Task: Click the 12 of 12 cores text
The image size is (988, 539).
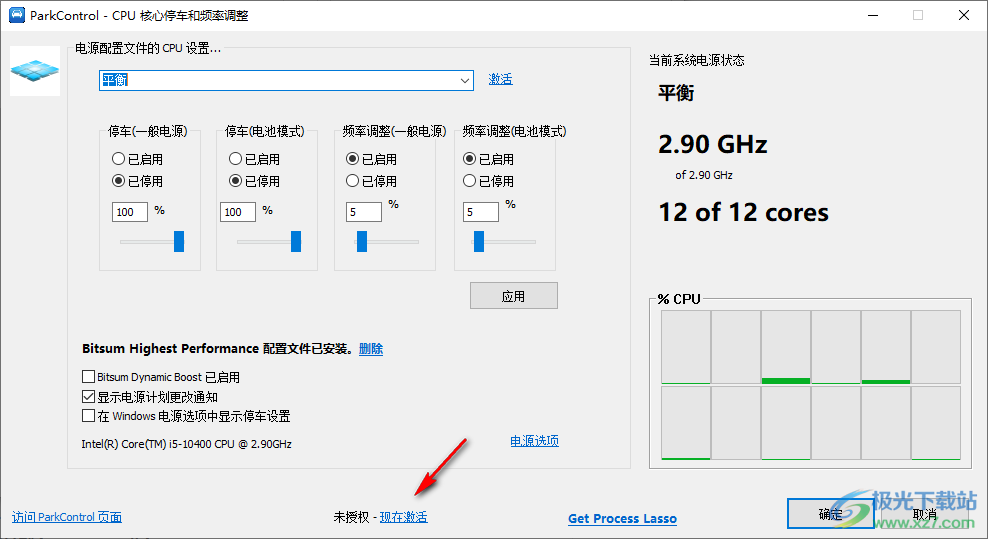Action: click(744, 212)
